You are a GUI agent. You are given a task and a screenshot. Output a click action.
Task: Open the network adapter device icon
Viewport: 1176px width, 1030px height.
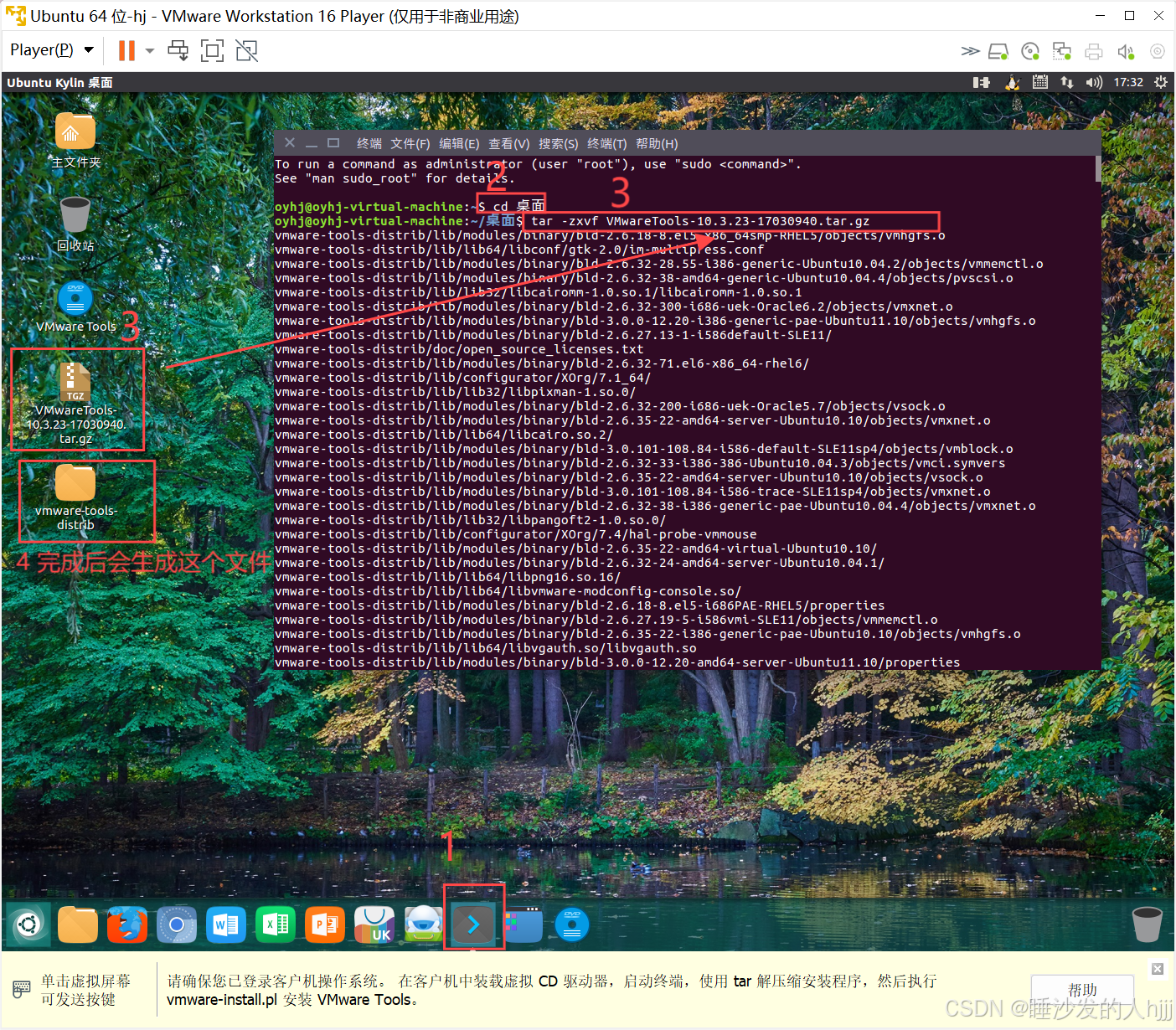pos(1062,51)
